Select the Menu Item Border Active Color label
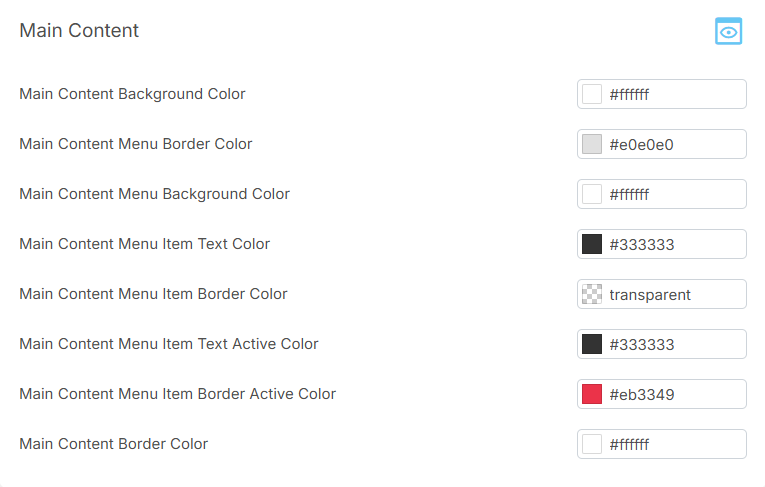The height and width of the screenshot is (487, 765). pyautogui.click(x=177, y=394)
